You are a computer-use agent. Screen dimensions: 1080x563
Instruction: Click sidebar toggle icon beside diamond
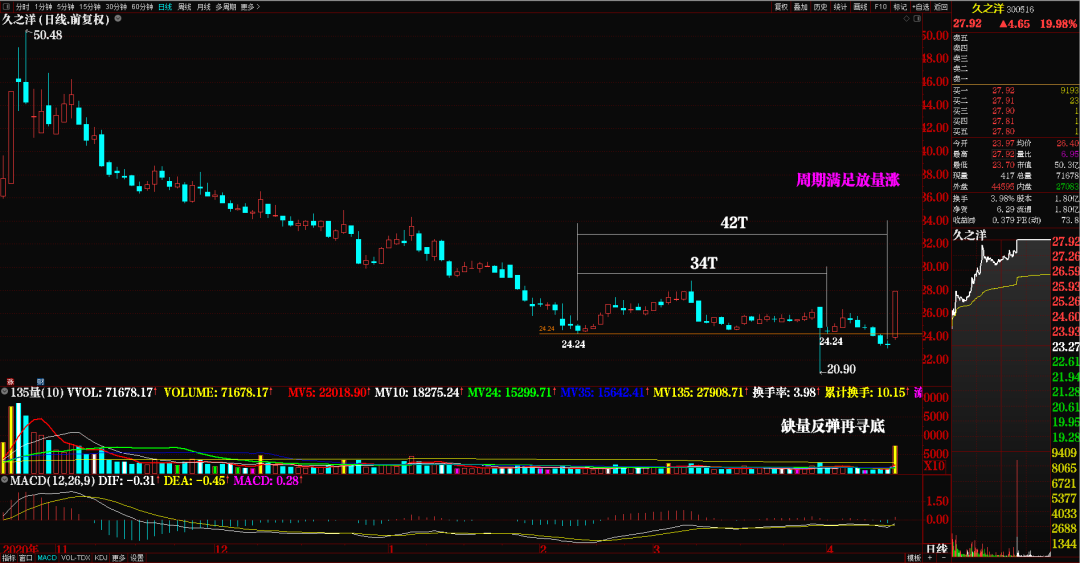[x=917, y=19]
